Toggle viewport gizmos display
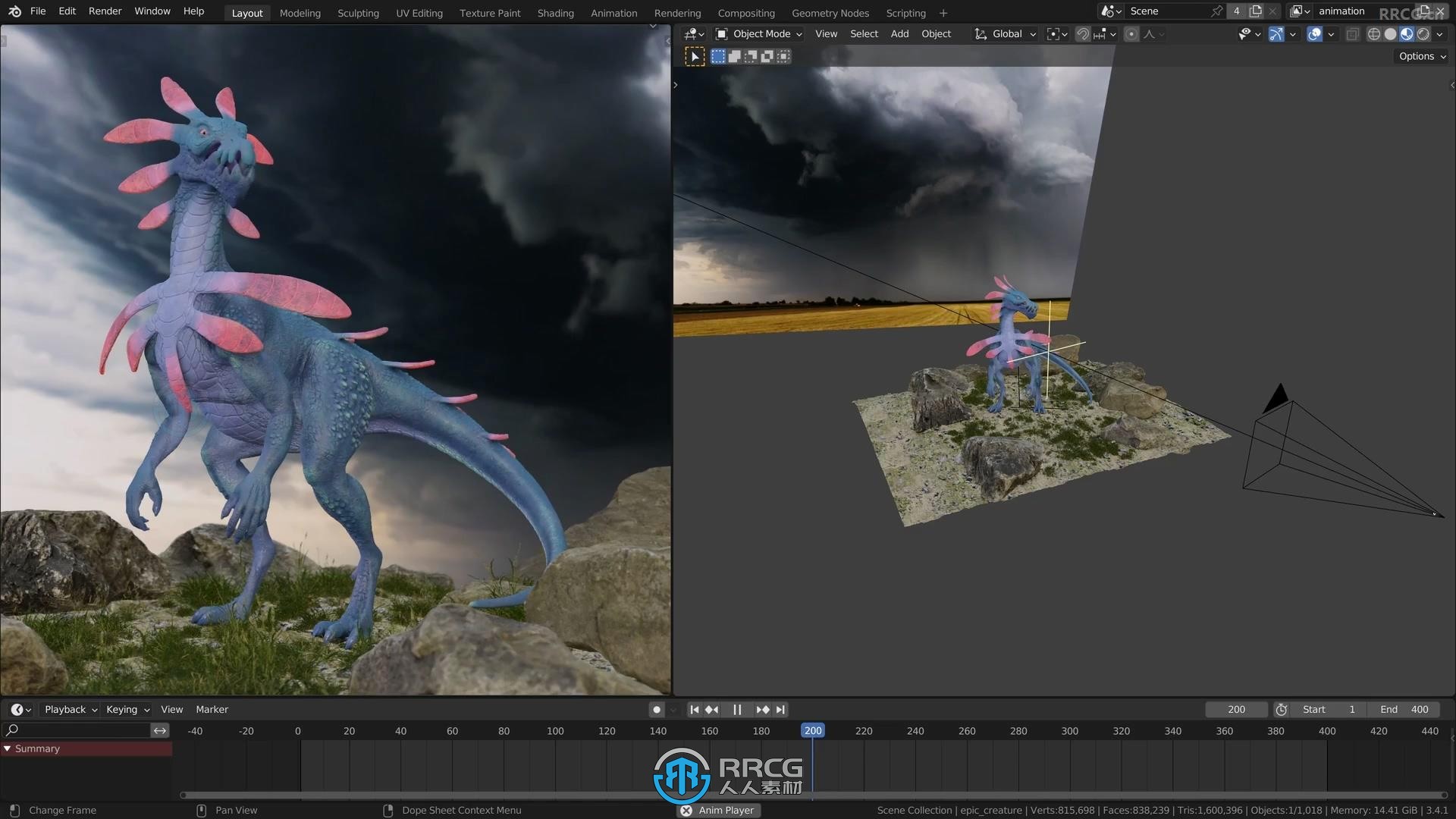The height and width of the screenshot is (819, 1456). coord(1276,34)
